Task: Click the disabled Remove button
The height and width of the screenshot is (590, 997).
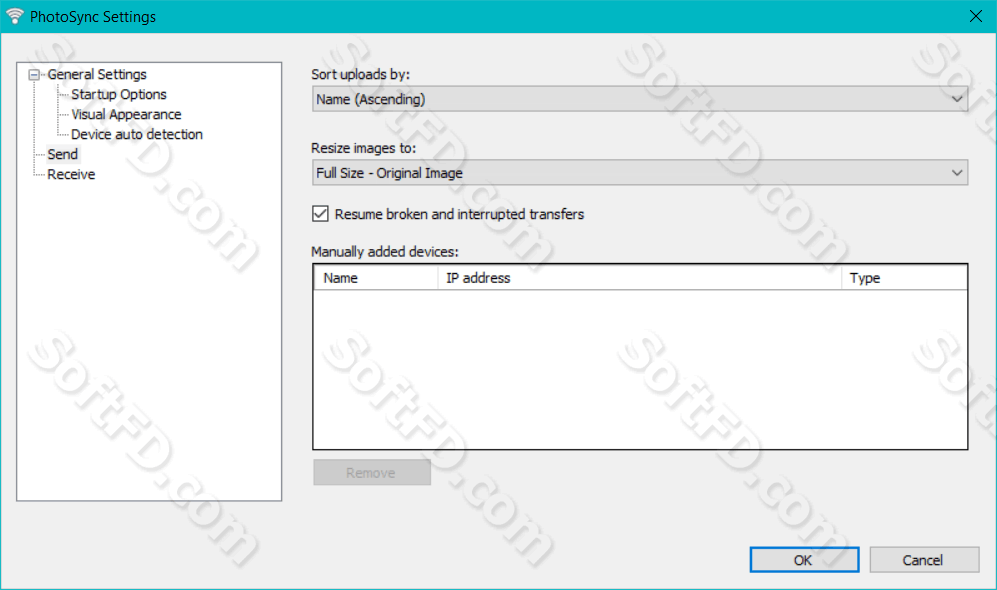Action: [x=371, y=472]
